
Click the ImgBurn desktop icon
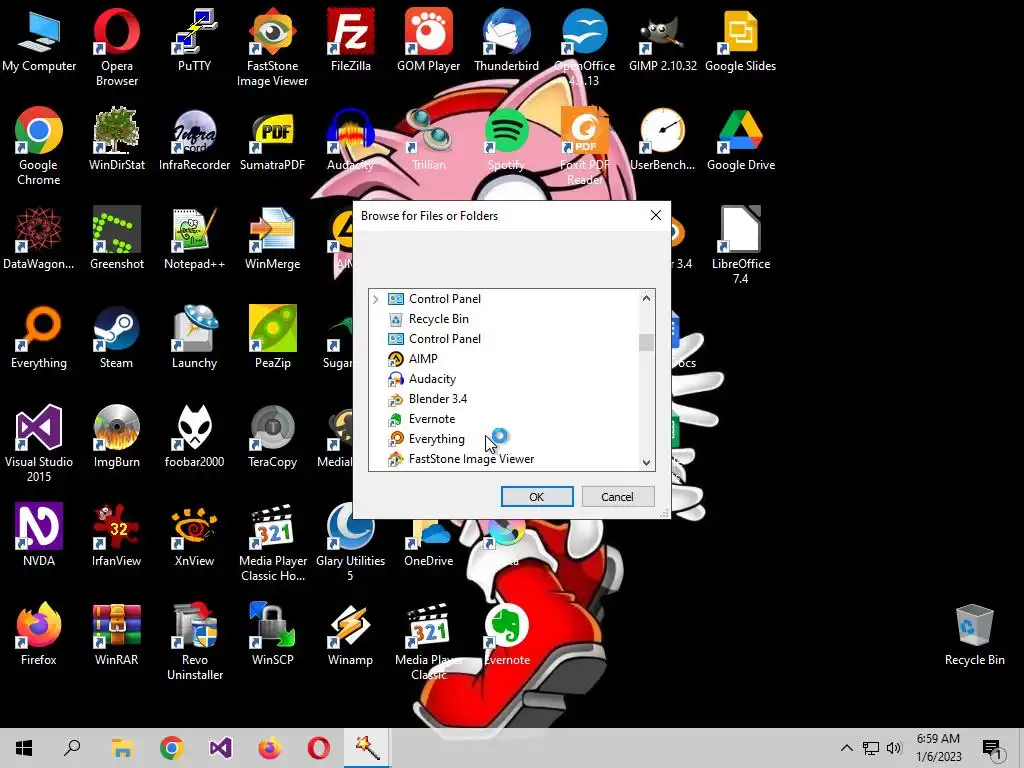(116, 436)
